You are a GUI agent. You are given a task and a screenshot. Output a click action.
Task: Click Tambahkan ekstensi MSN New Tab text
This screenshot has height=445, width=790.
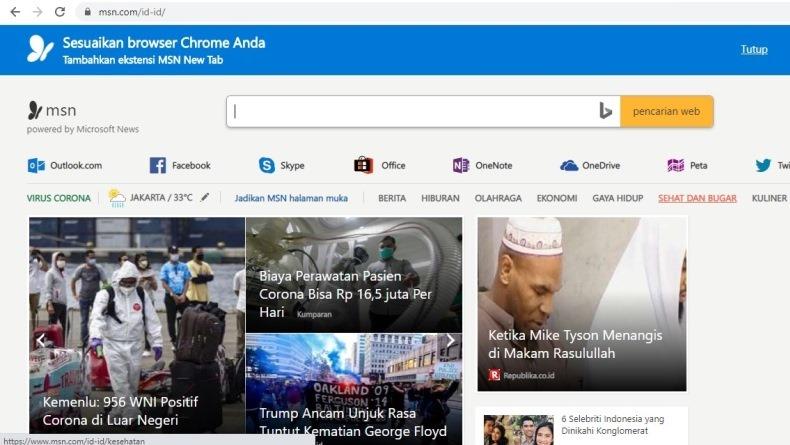[x=143, y=60]
